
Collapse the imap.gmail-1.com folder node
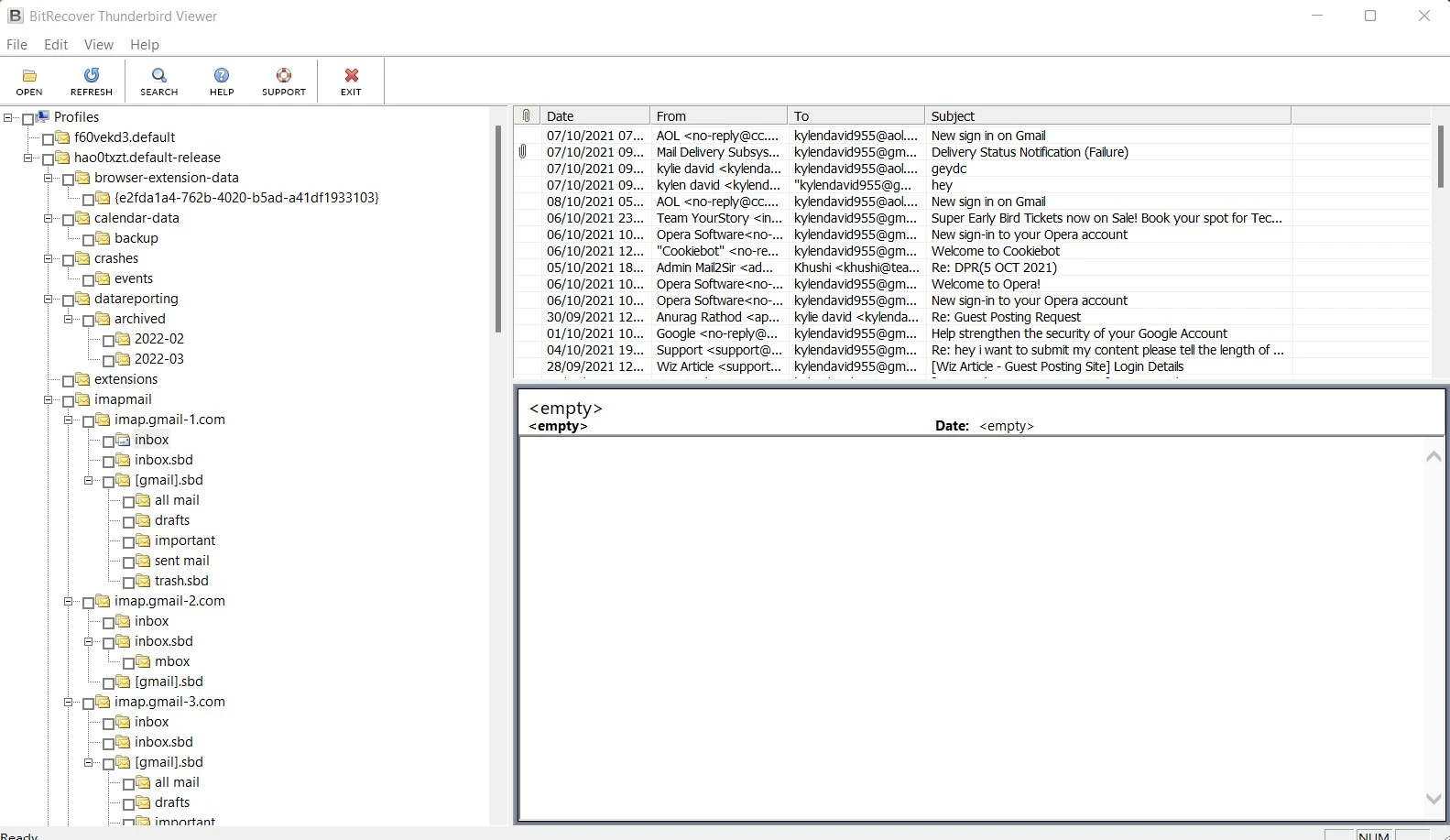pos(69,420)
